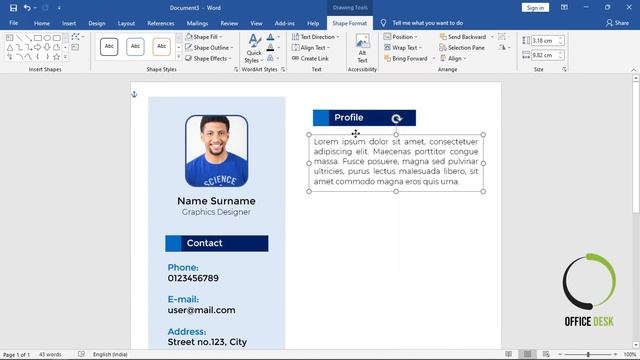Click the Draw Text Box icon
Viewport: 640px width, 360px height.
coord(76,47)
